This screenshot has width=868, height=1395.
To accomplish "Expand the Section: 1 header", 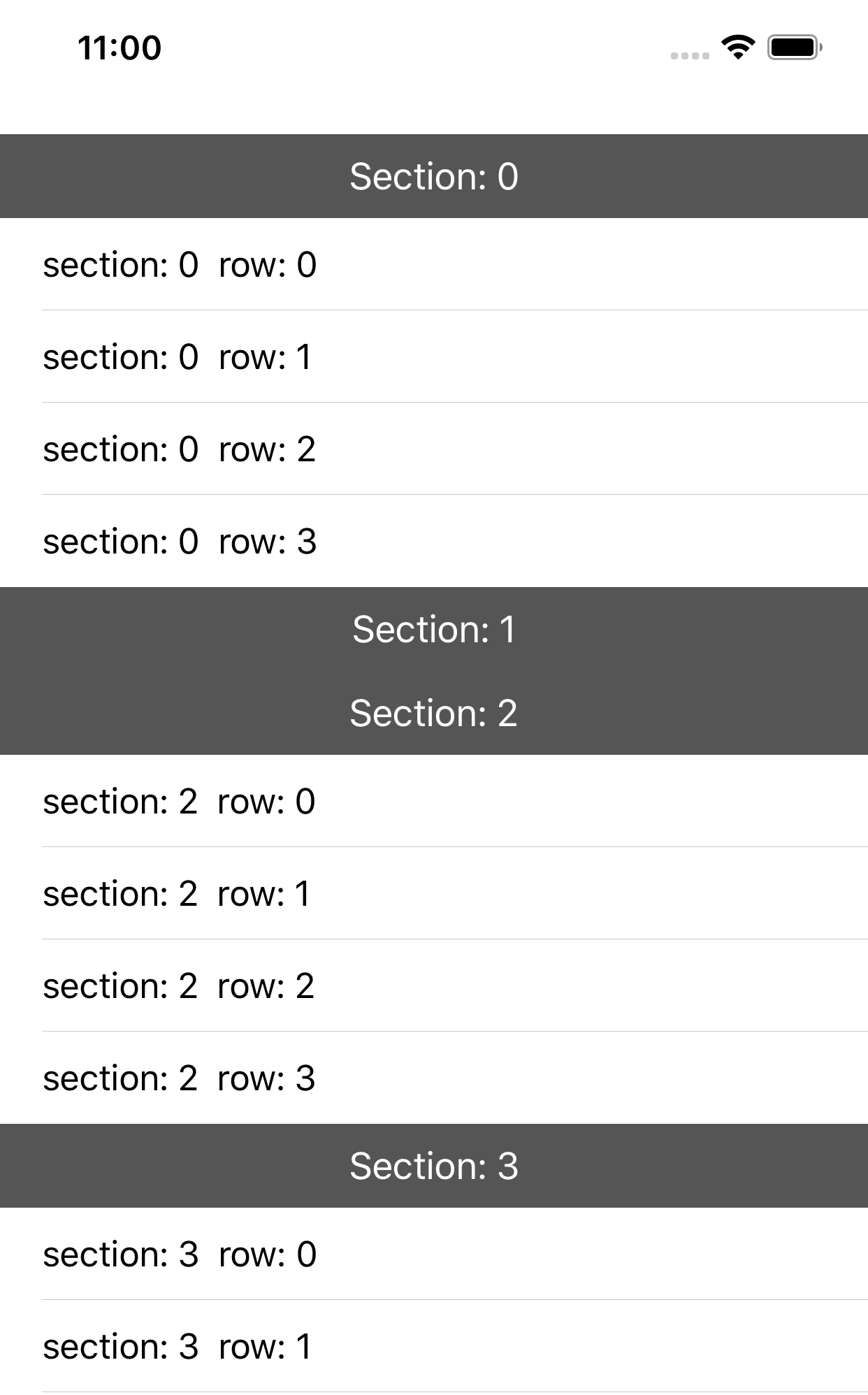I will pos(434,629).
